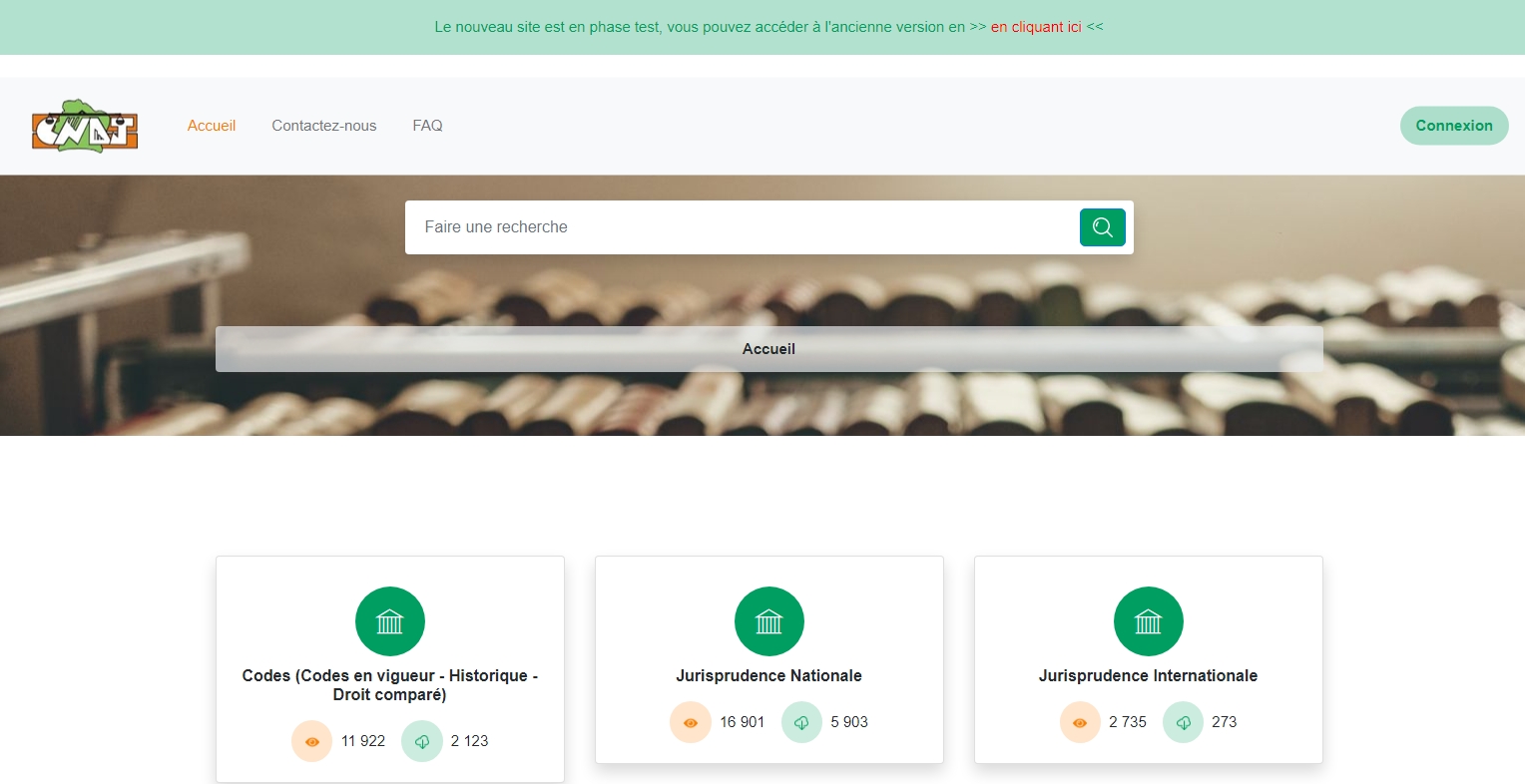Click the Codes card building icon
This screenshot has width=1525, height=784.
pyautogui.click(x=389, y=621)
